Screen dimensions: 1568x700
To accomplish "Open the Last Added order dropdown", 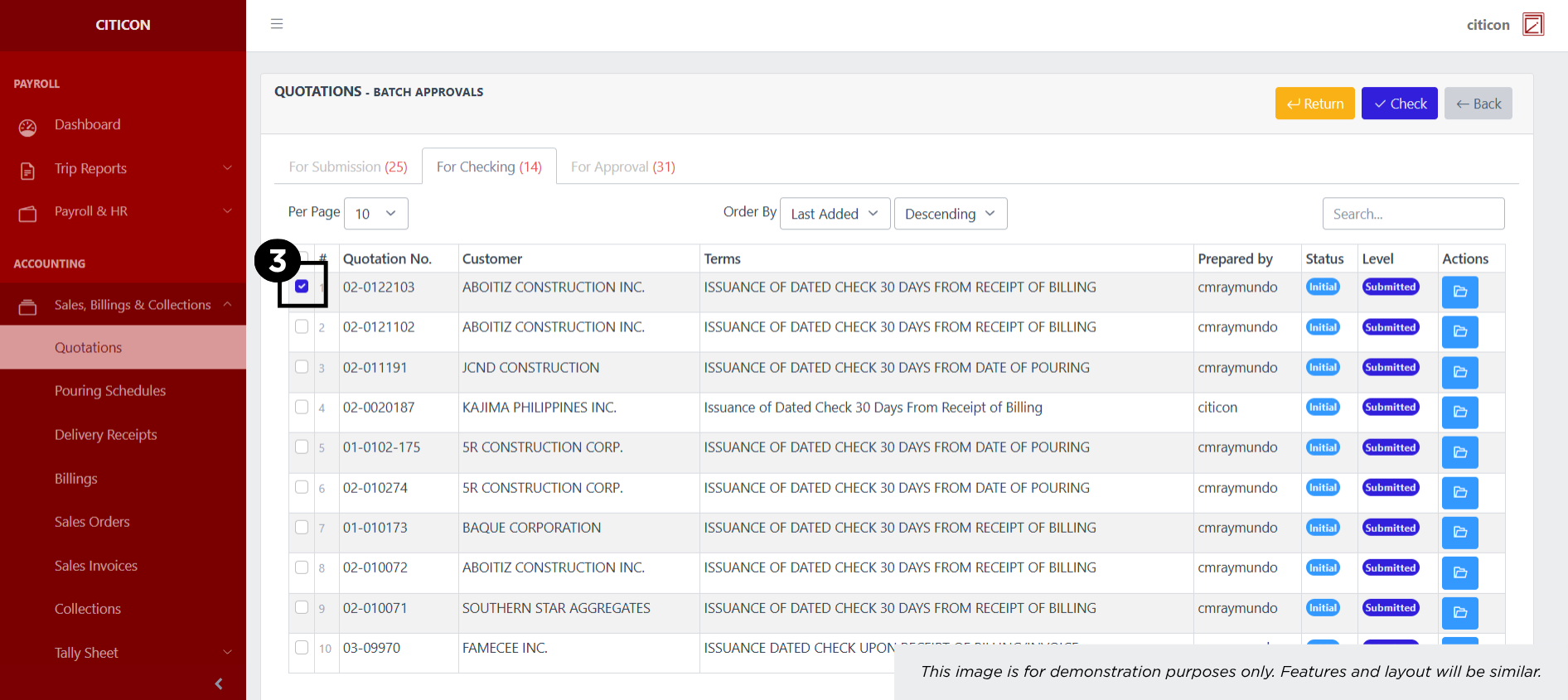I will pyautogui.click(x=834, y=214).
